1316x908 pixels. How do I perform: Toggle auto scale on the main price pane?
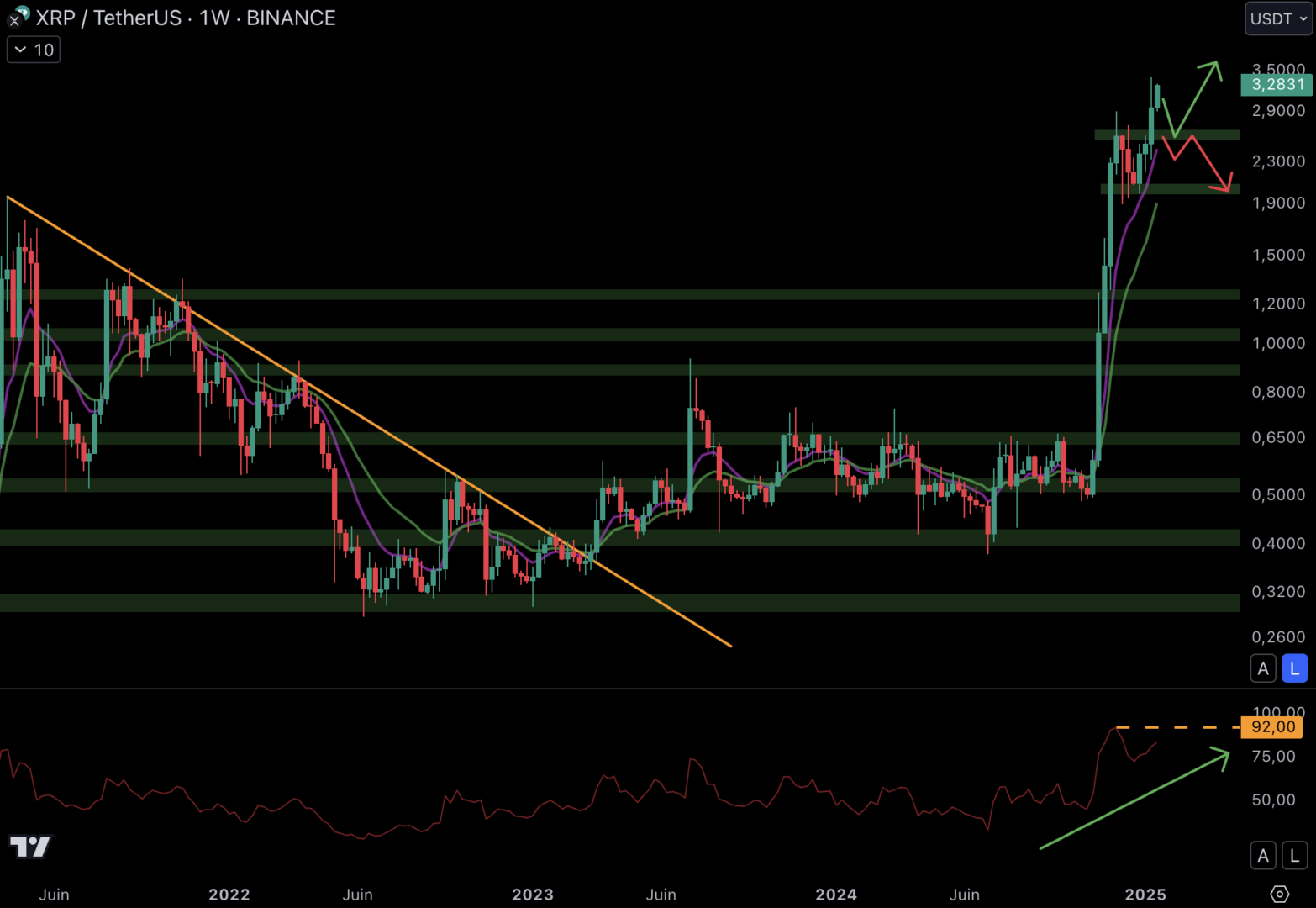pyautogui.click(x=1263, y=668)
